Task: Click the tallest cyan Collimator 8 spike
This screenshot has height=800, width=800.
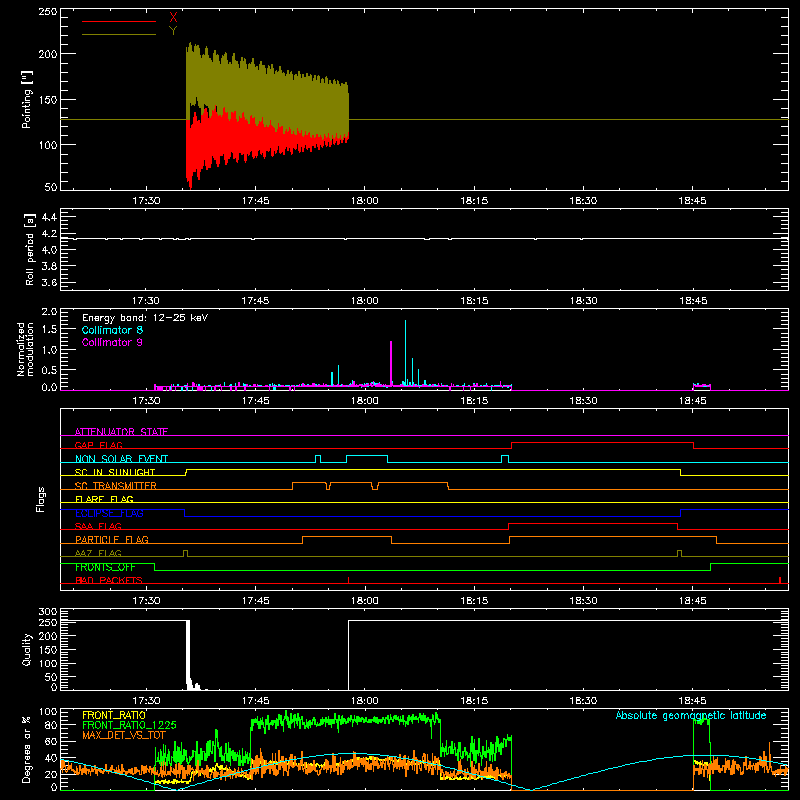Action: [405, 352]
